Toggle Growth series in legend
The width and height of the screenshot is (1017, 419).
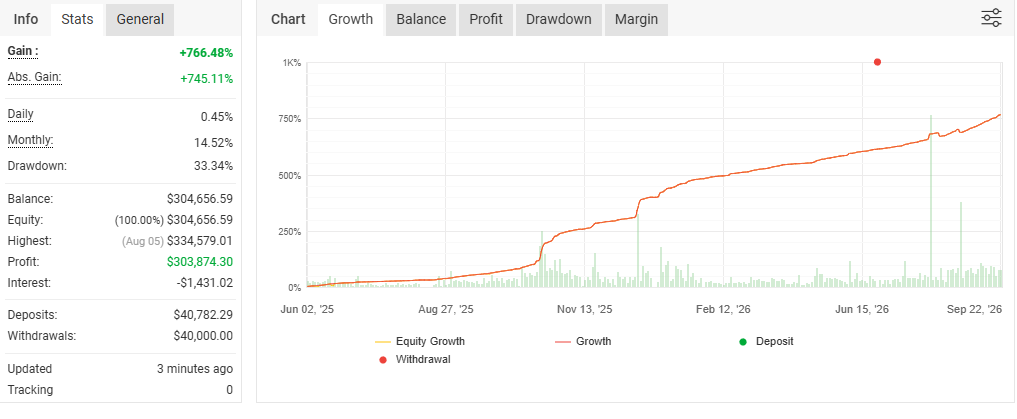click(583, 341)
